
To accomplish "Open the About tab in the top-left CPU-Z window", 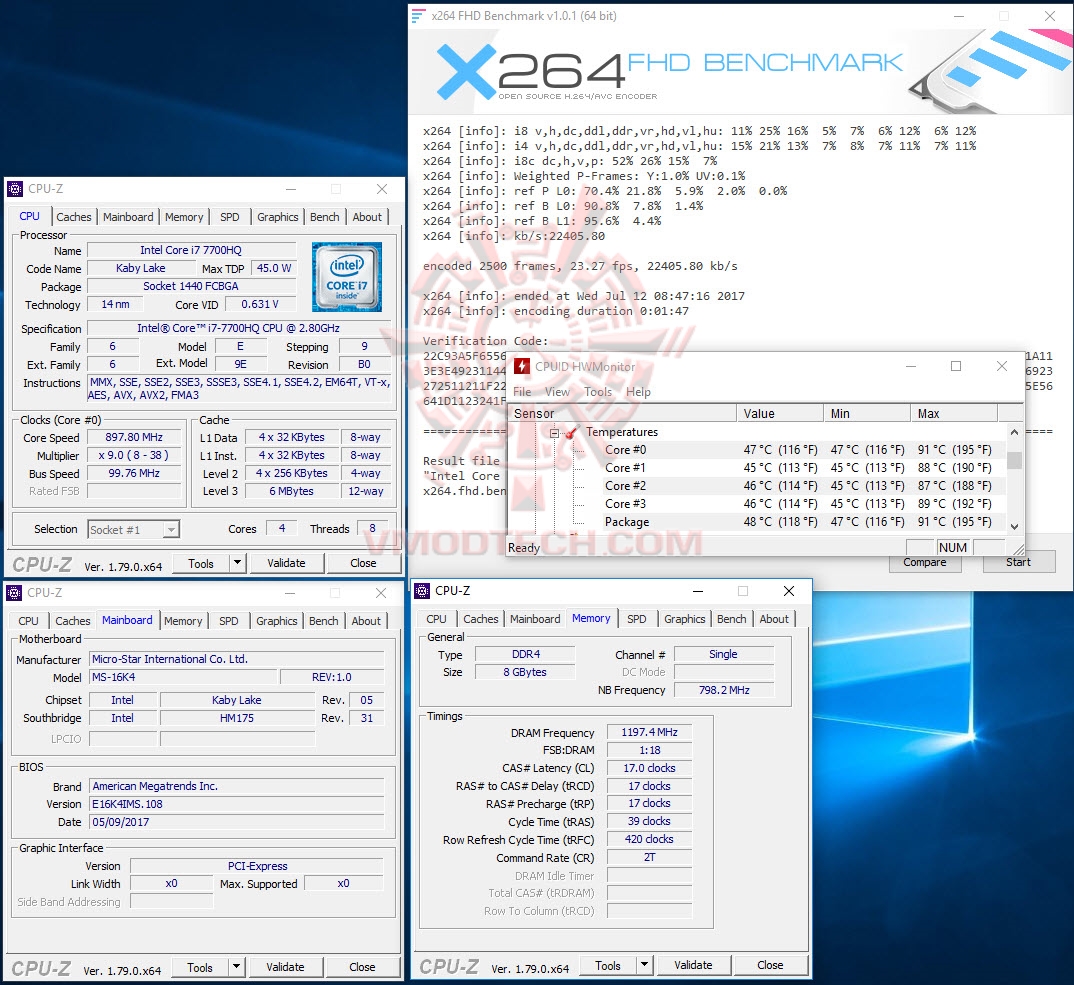I will click(367, 217).
